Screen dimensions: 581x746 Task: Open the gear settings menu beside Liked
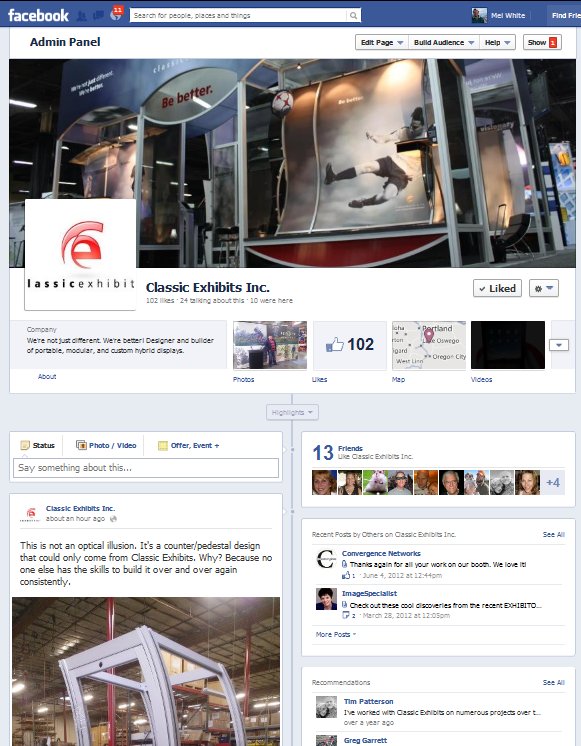[x=544, y=288]
